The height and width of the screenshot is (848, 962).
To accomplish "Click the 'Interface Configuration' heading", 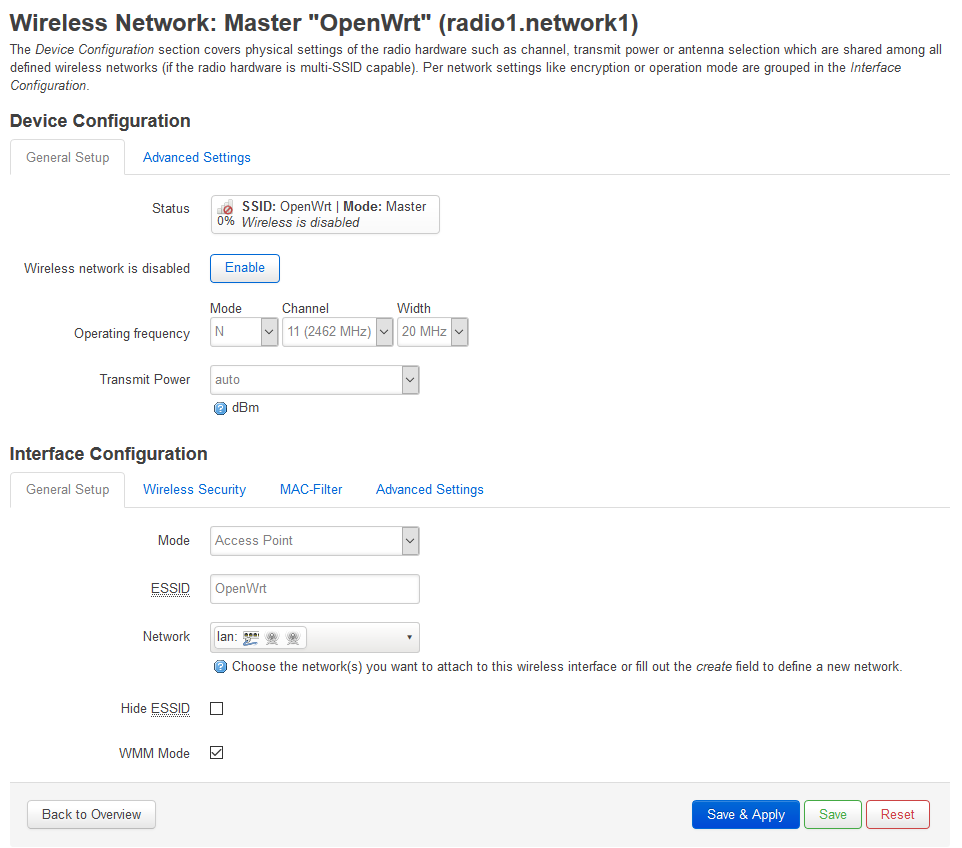I will point(109,454).
